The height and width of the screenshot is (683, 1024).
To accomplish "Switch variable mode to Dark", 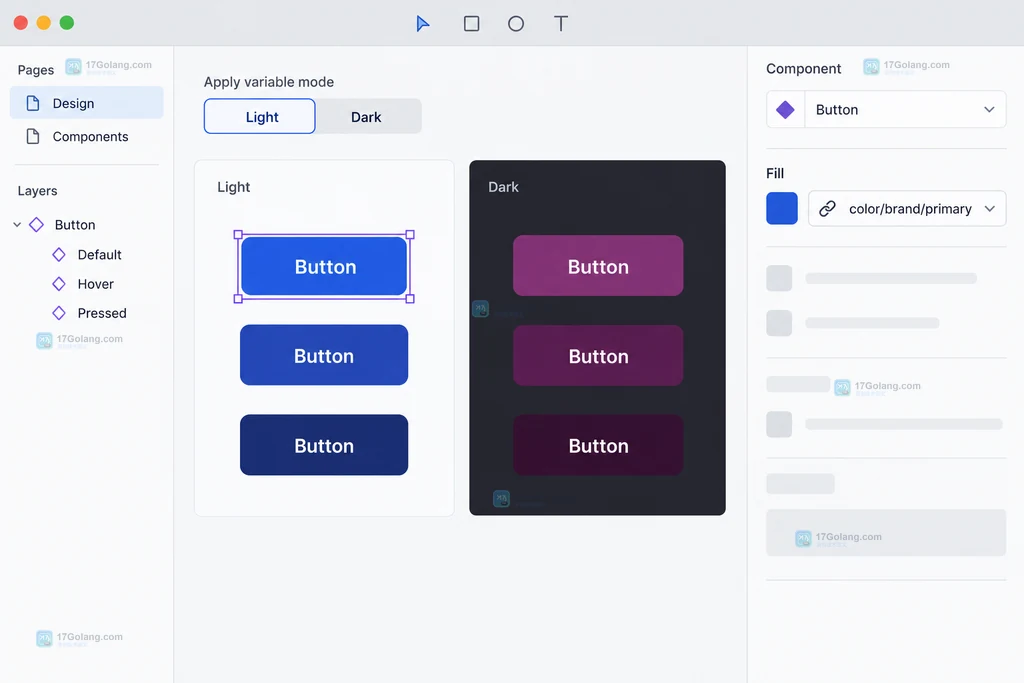I will pyautogui.click(x=366, y=116).
